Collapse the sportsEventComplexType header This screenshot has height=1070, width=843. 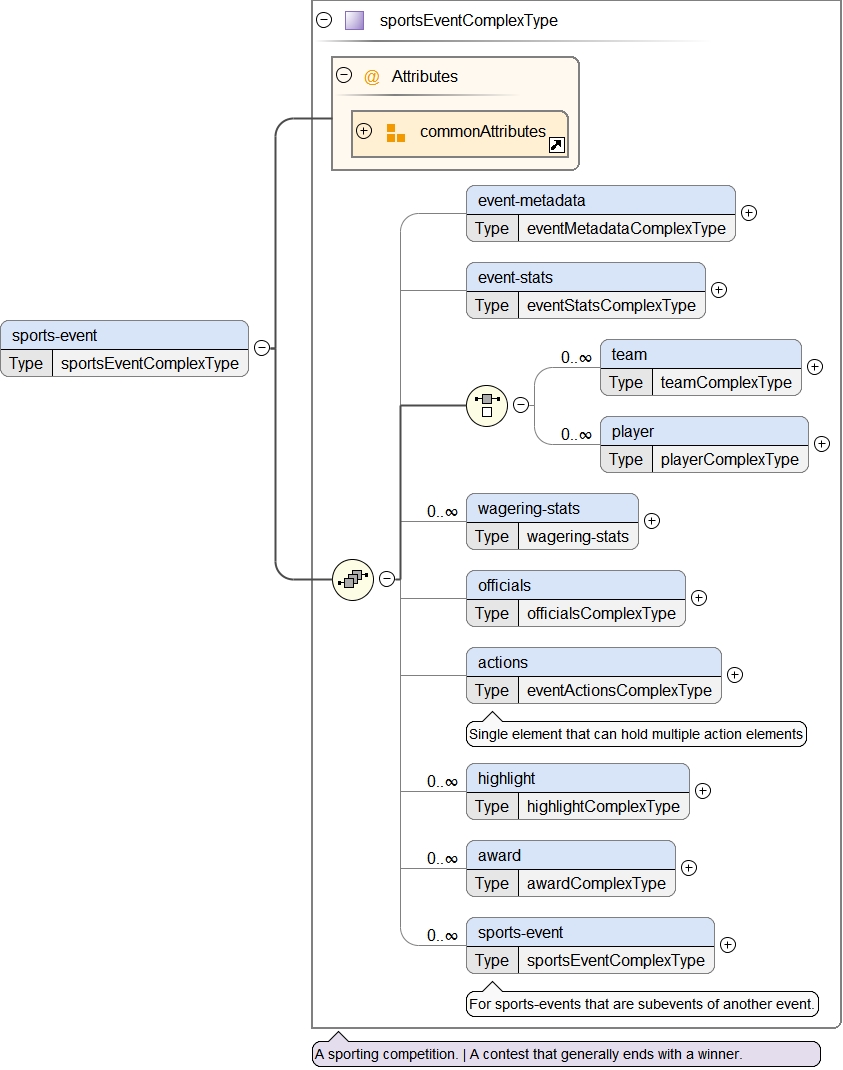324,20
